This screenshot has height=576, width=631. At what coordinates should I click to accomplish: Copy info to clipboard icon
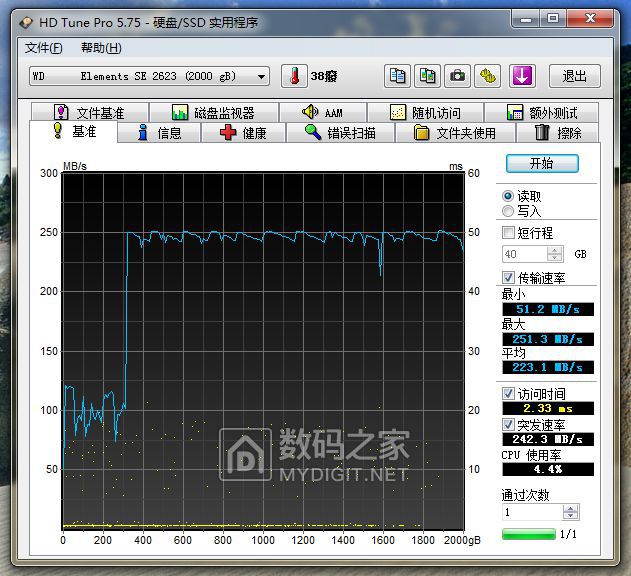pyautogui.click(x=397, y=76)
